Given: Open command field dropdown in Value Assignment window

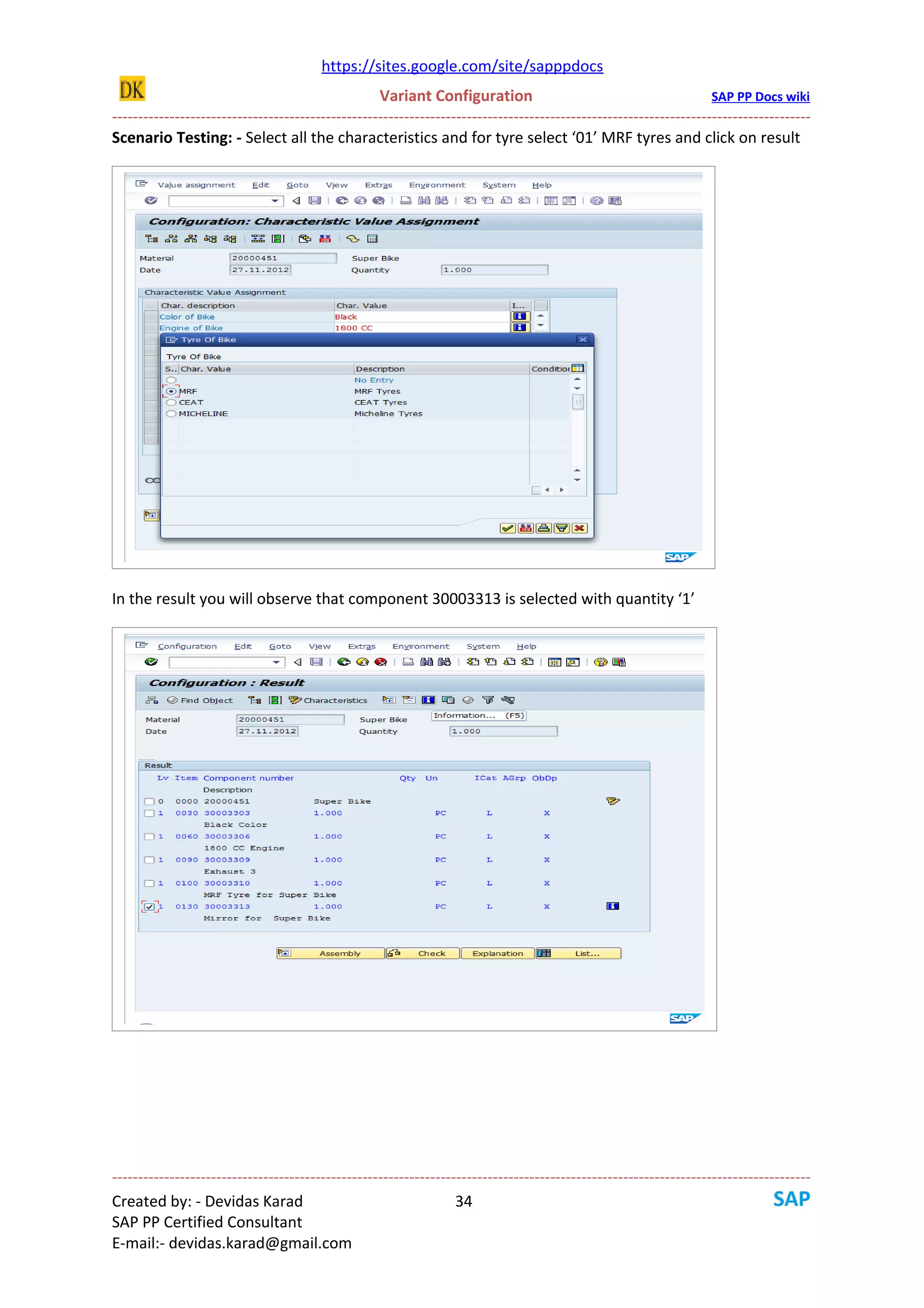Looking at the screenshot, I should click(x=275, y=201).
